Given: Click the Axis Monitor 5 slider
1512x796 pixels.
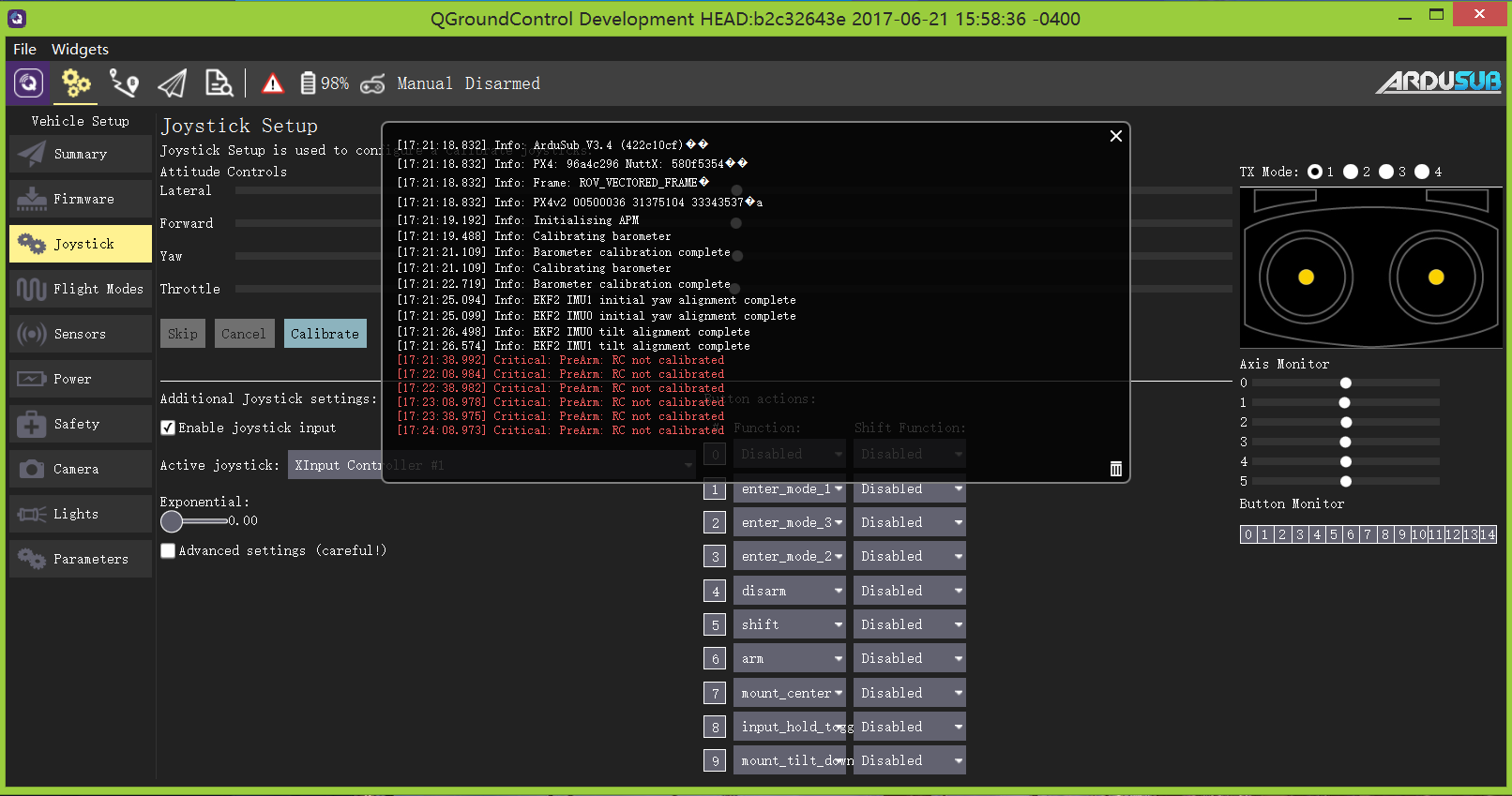Looking at the screenshot, I should [1346, 481].
